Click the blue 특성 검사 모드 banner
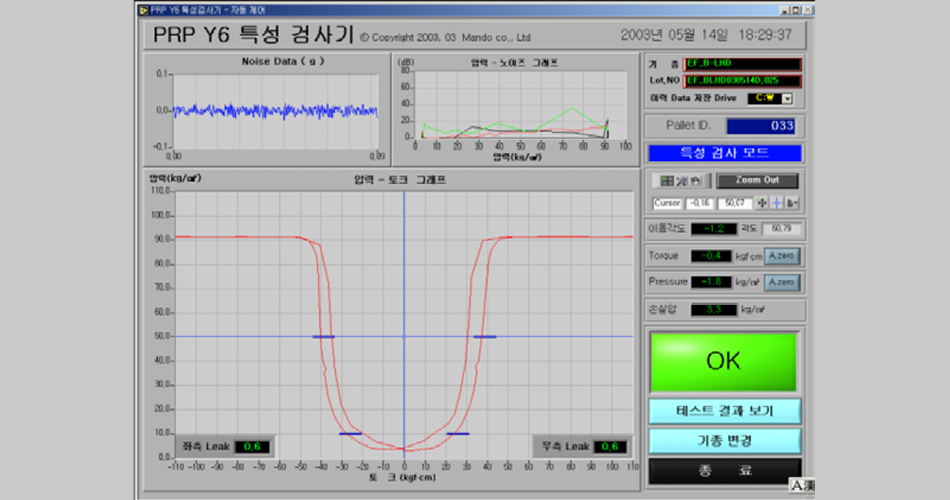Image resolution: width=950 pixels, height=500 pixels. point(725,153)
